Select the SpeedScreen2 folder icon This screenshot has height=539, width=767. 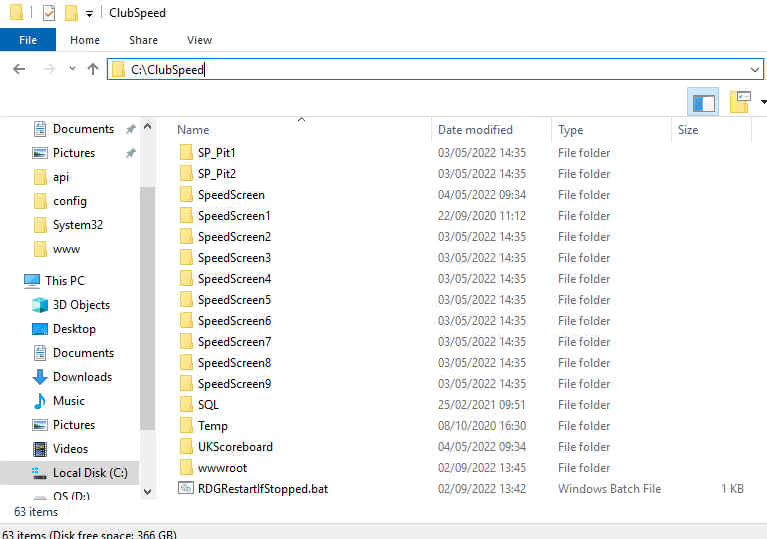tap(186, 237)
